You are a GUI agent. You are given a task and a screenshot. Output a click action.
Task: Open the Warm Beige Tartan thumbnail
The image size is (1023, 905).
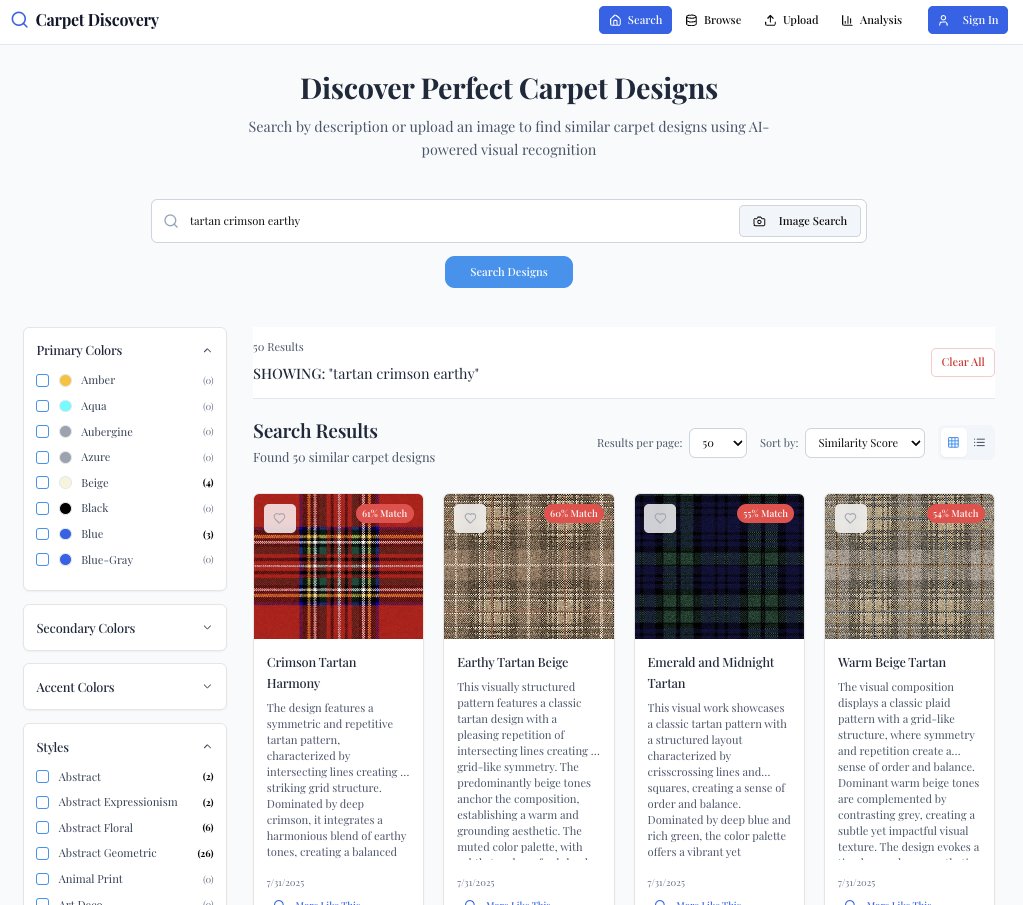click(x=909, y=566)
